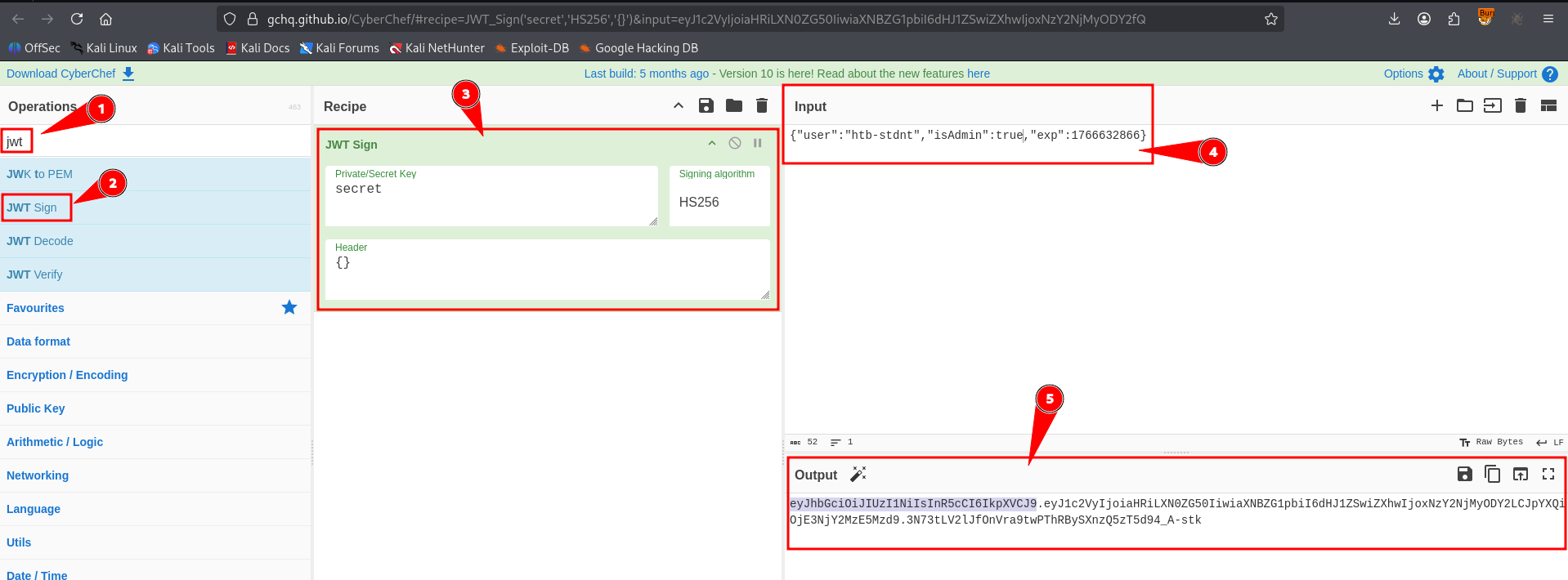Open folder as input icon
The image size is (1568, 580).
(x=1464, y=105)
